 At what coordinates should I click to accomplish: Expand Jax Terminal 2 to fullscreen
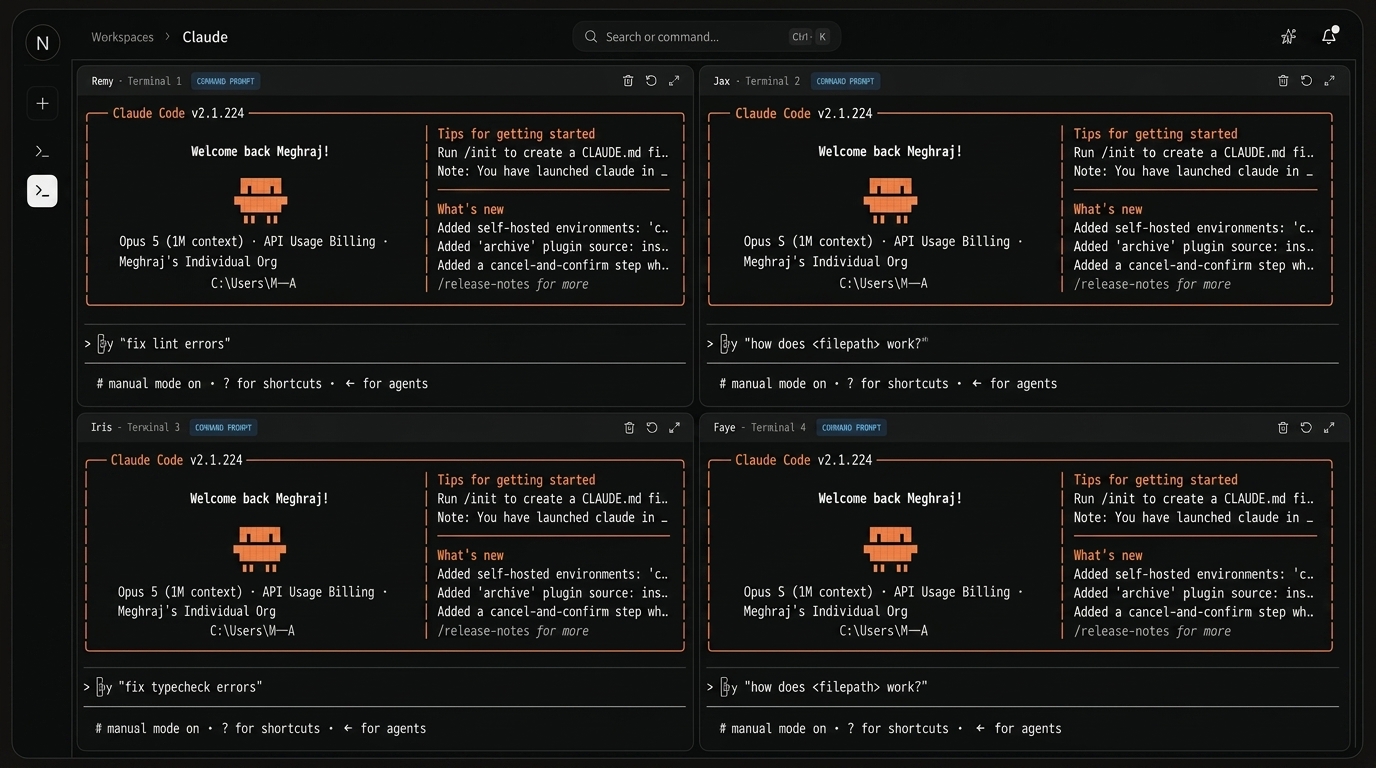tap(1329, 81)
